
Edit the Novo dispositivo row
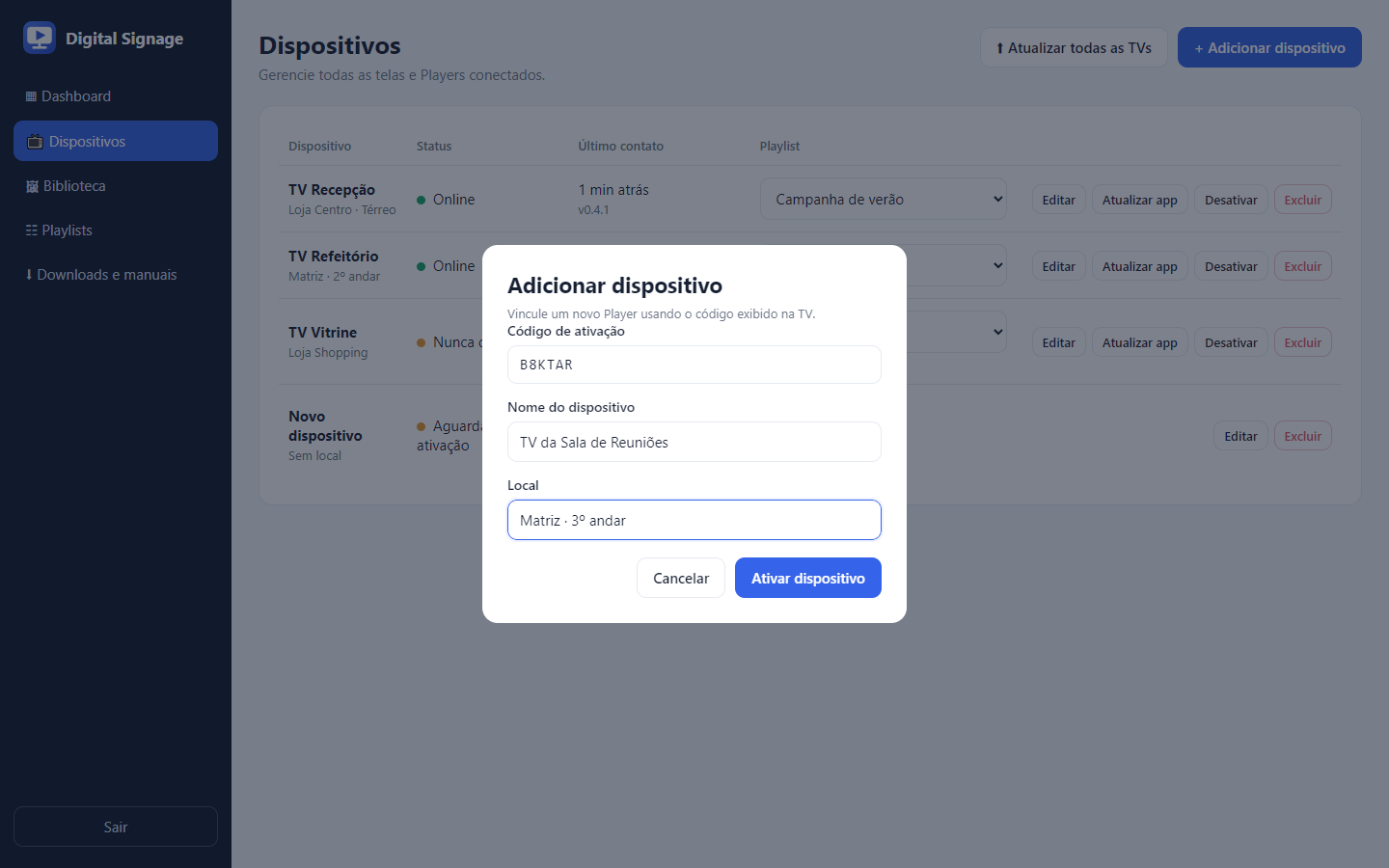(1240, 436)
